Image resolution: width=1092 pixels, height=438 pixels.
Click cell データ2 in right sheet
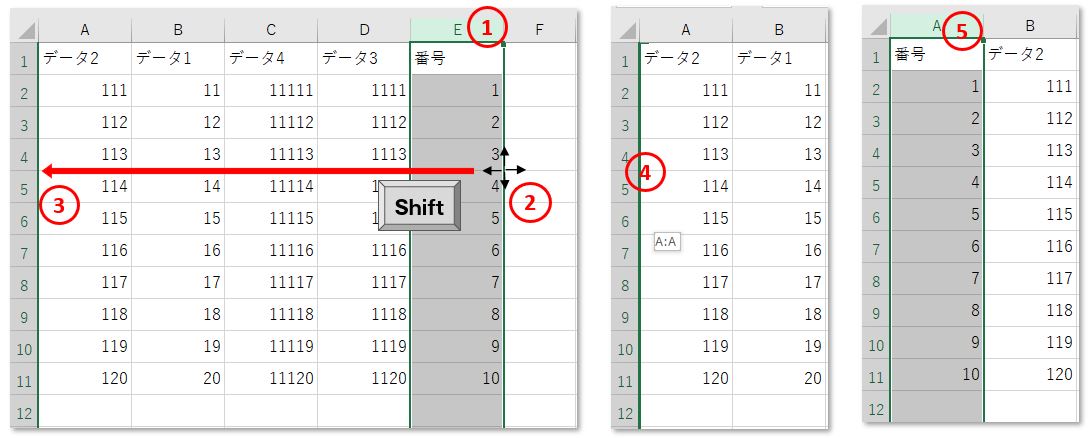[x=1030, y=54]
